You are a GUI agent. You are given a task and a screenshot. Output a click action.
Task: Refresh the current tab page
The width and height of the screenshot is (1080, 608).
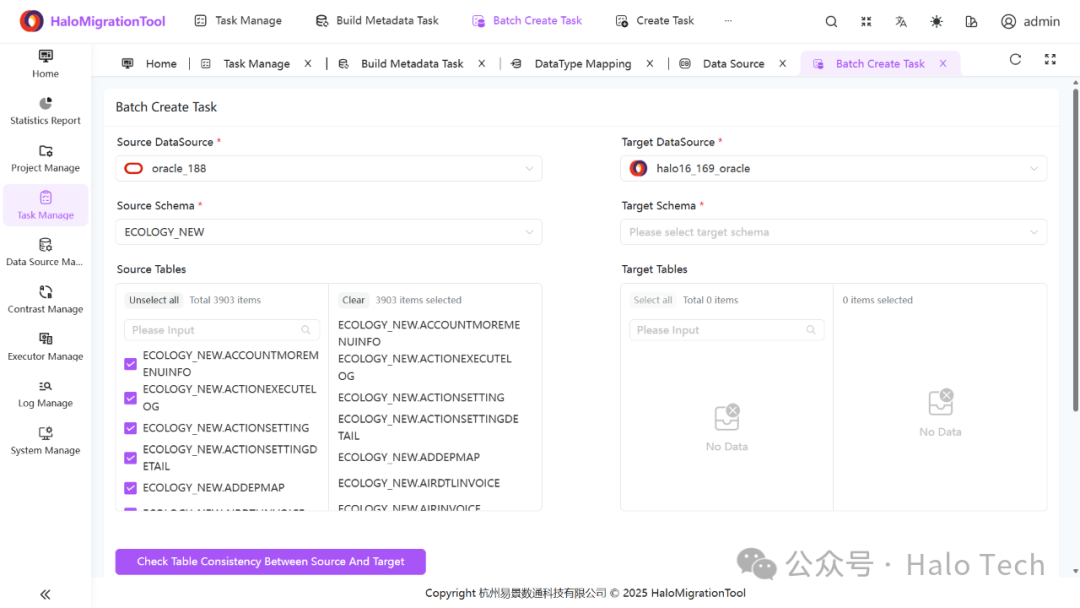click(1015, 59)
